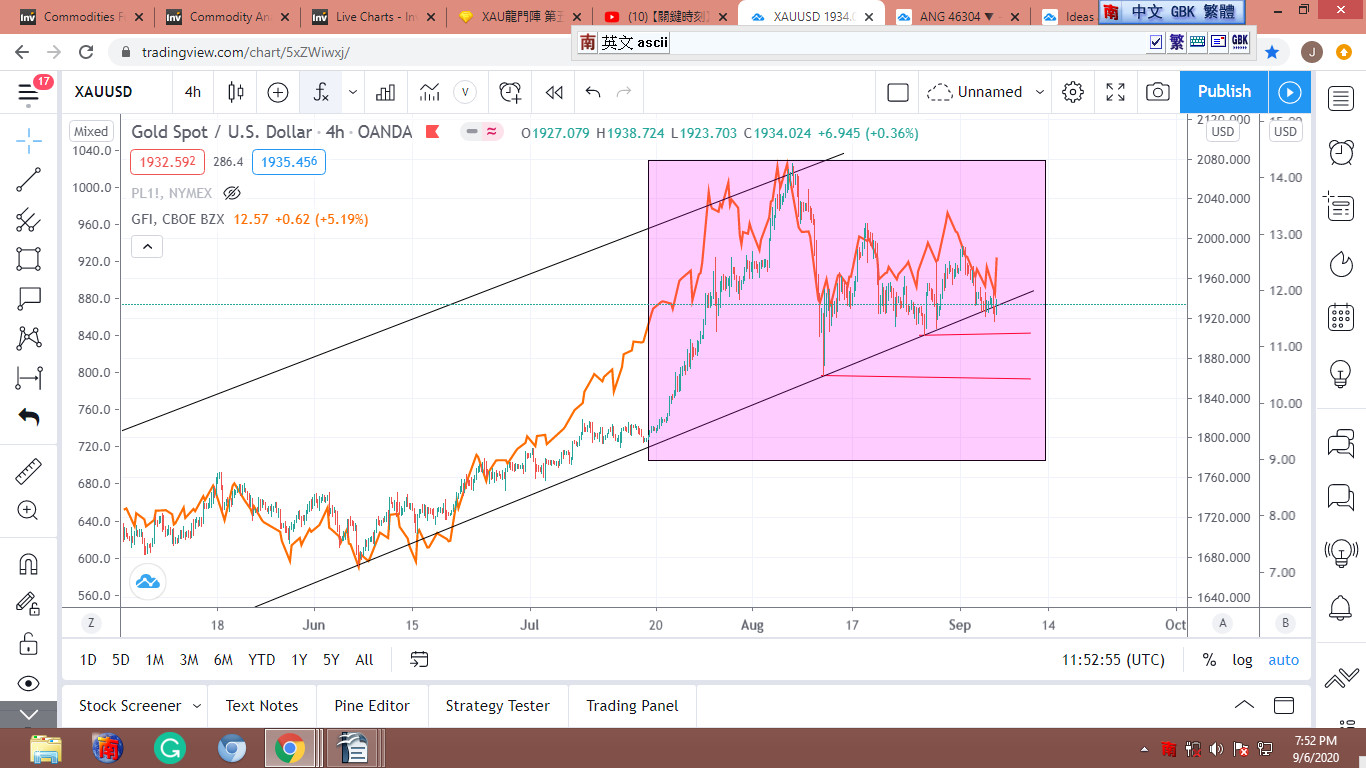
Task: Open chart settings gear
Action: [1073, 92]
